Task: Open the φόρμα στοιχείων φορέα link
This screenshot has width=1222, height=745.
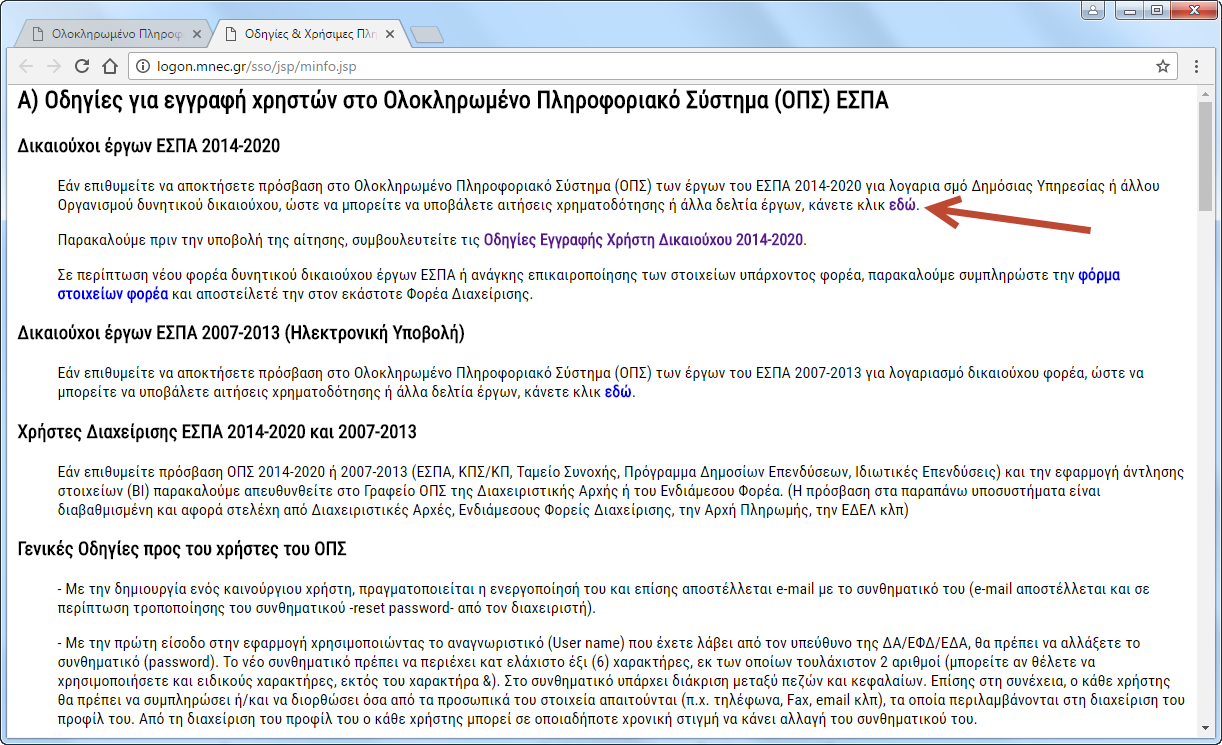Action: 1098,275
